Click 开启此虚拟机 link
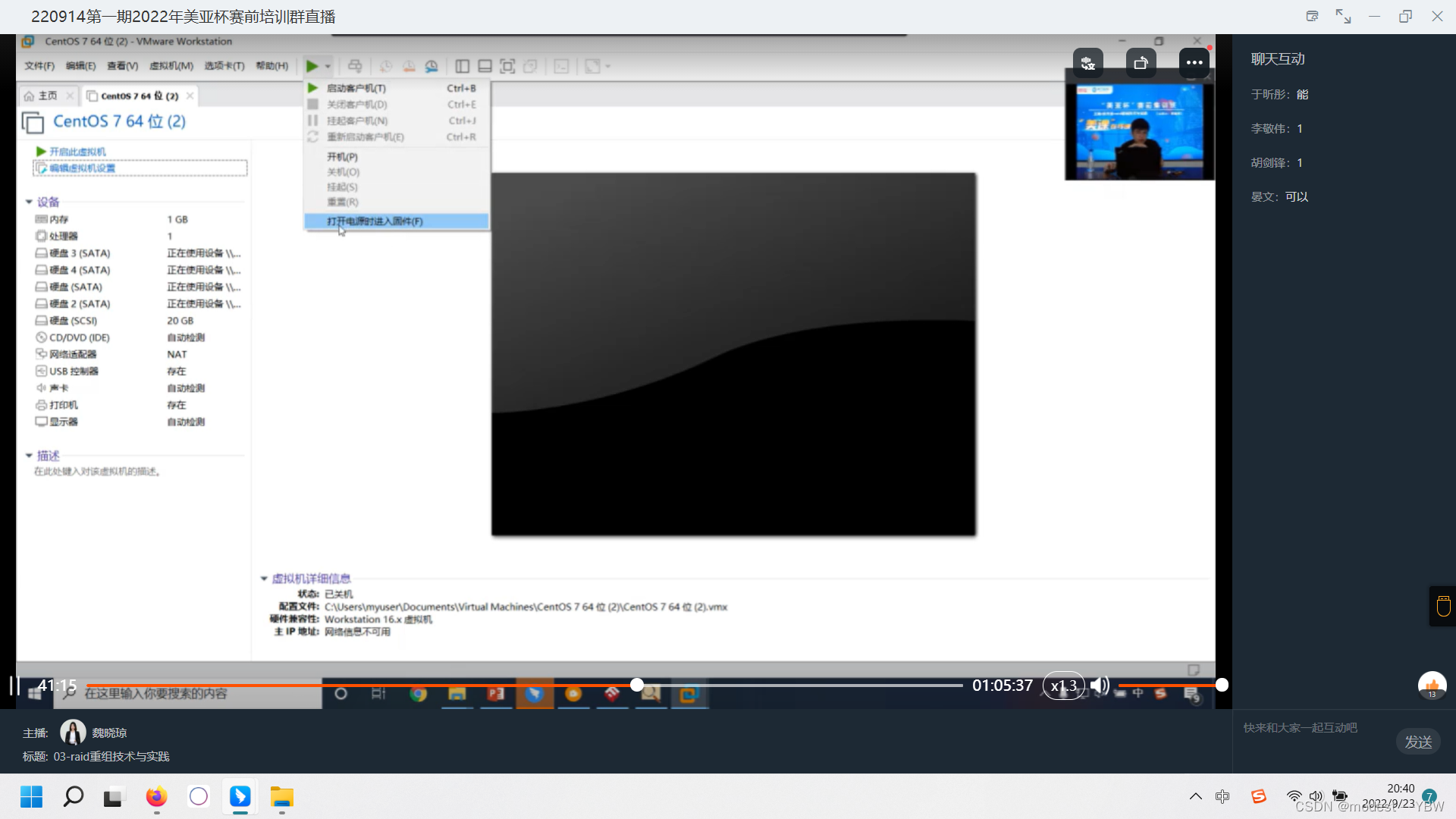Viewport: 1456px width, 819px height. coord(77,152)
